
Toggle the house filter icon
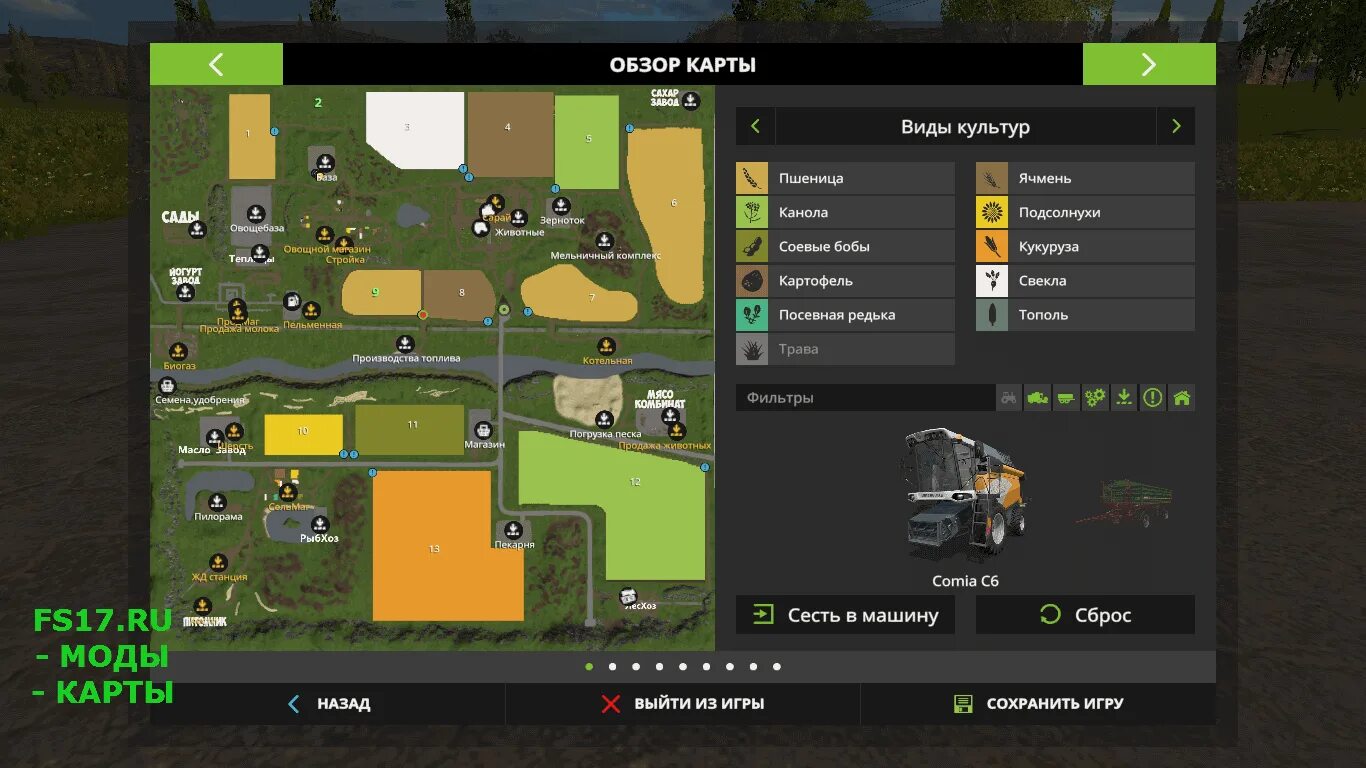coord(1182,398)
